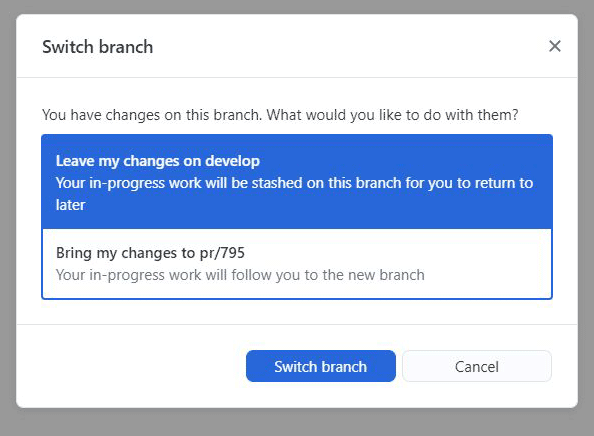594x436 pixels.
Task: Click the 'develop' branch name in the option
Action: point(232,161)
